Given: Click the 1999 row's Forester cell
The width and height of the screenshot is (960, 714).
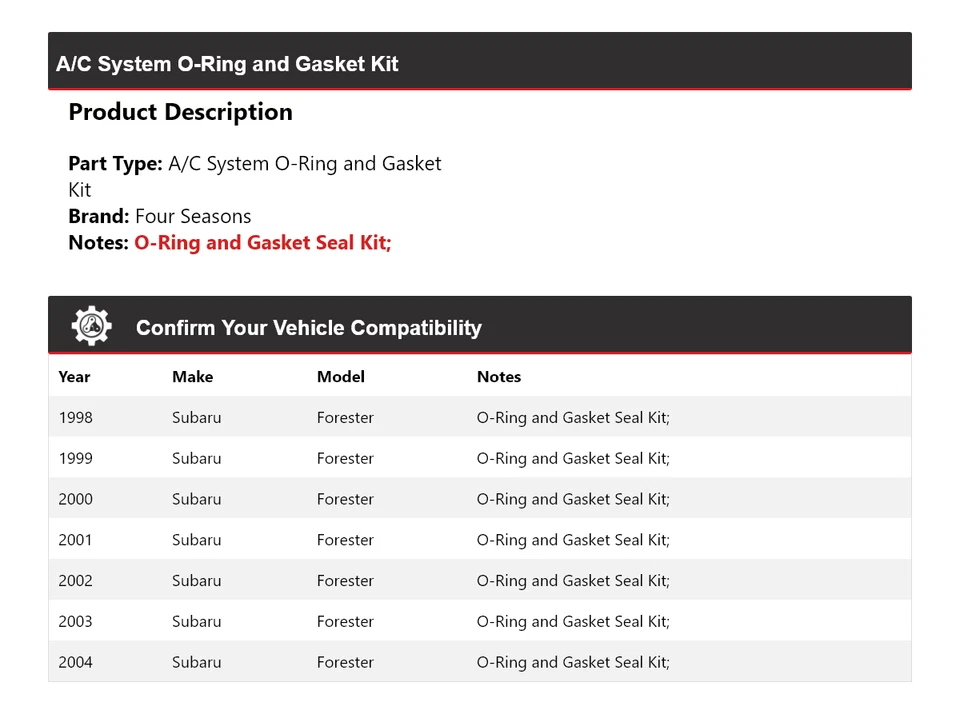Looking at the screenshot, I should click(345, 459).
